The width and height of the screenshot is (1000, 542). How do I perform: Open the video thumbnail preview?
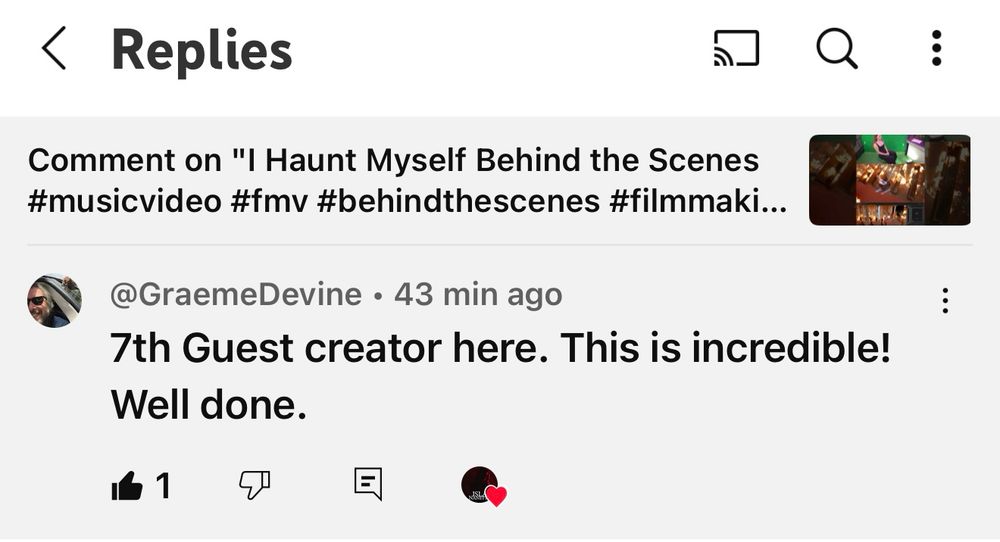[889, 180]
